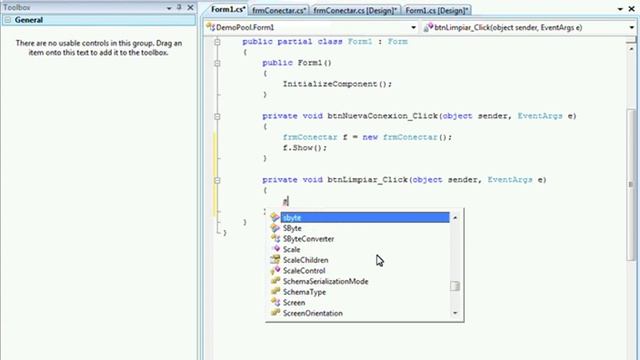Collapse the btnNuevaConexion_Click method region
640x360 pixels.
point(217,116)
